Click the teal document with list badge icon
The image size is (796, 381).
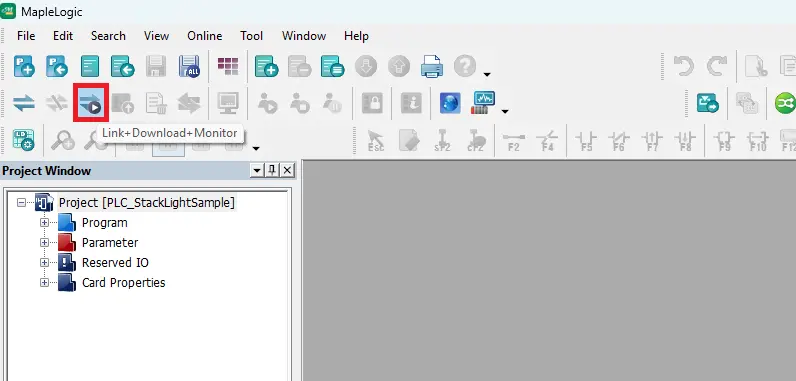pyautogui.click(x=333, y=66)
